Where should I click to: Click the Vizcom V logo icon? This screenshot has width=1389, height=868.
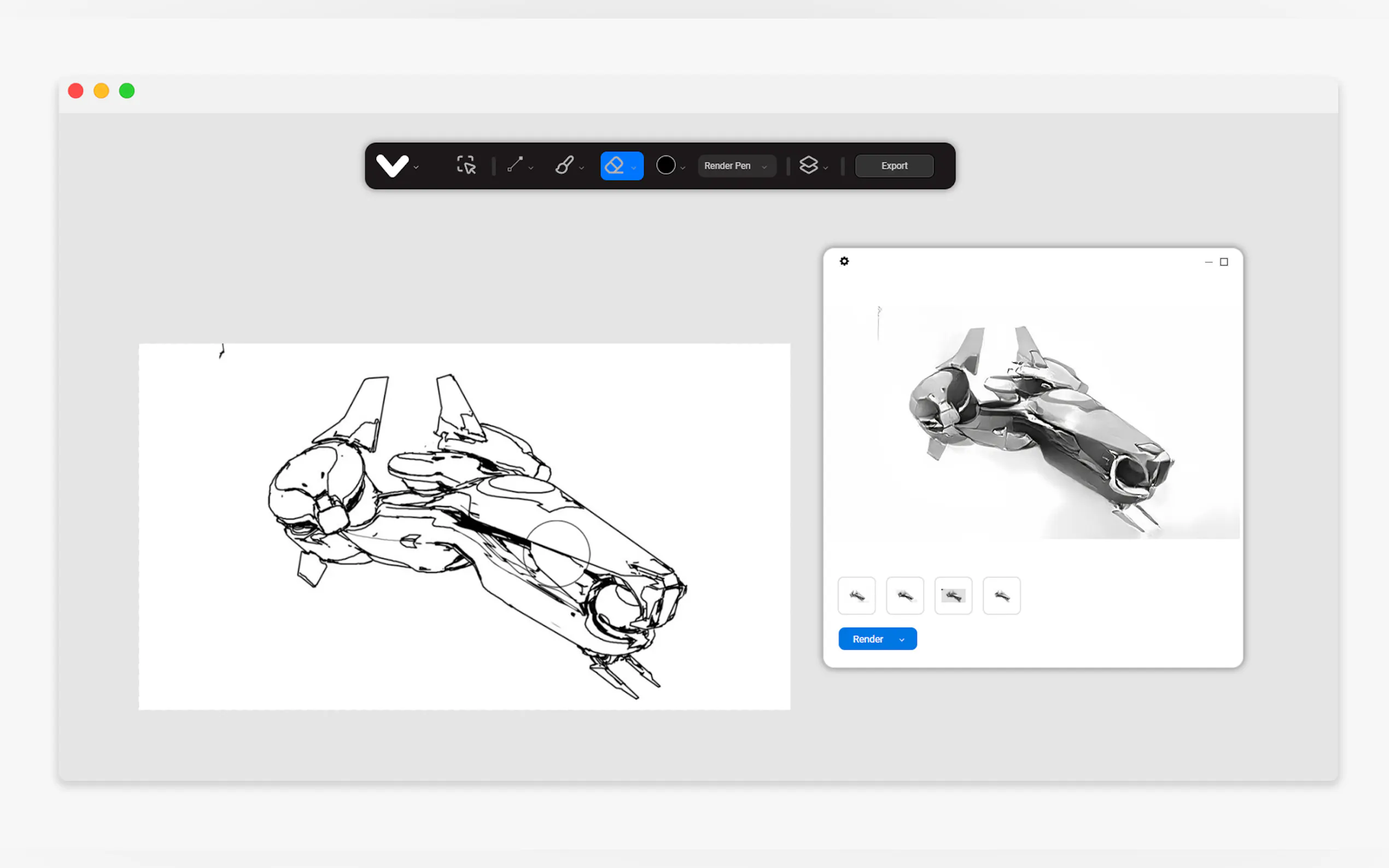[392, 165]
